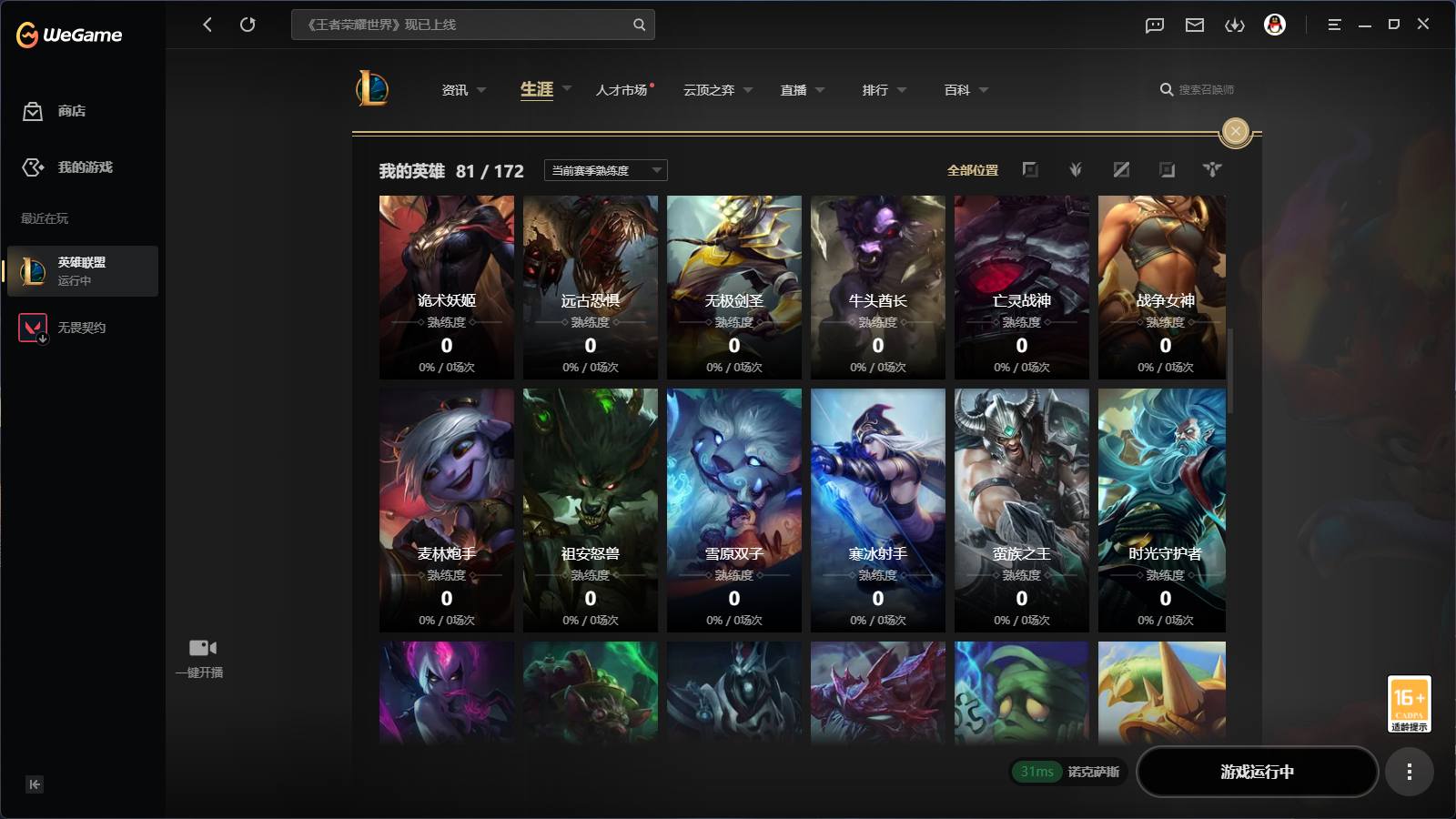Open 我的游戏 in the left sidebar
This screenshot has width=1456, height=819.
67,167
